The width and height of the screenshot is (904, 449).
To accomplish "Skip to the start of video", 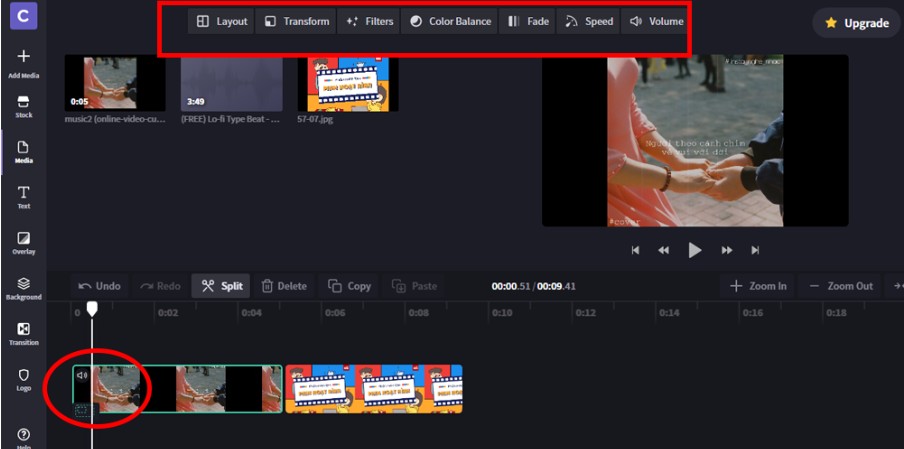I will 635,250.
